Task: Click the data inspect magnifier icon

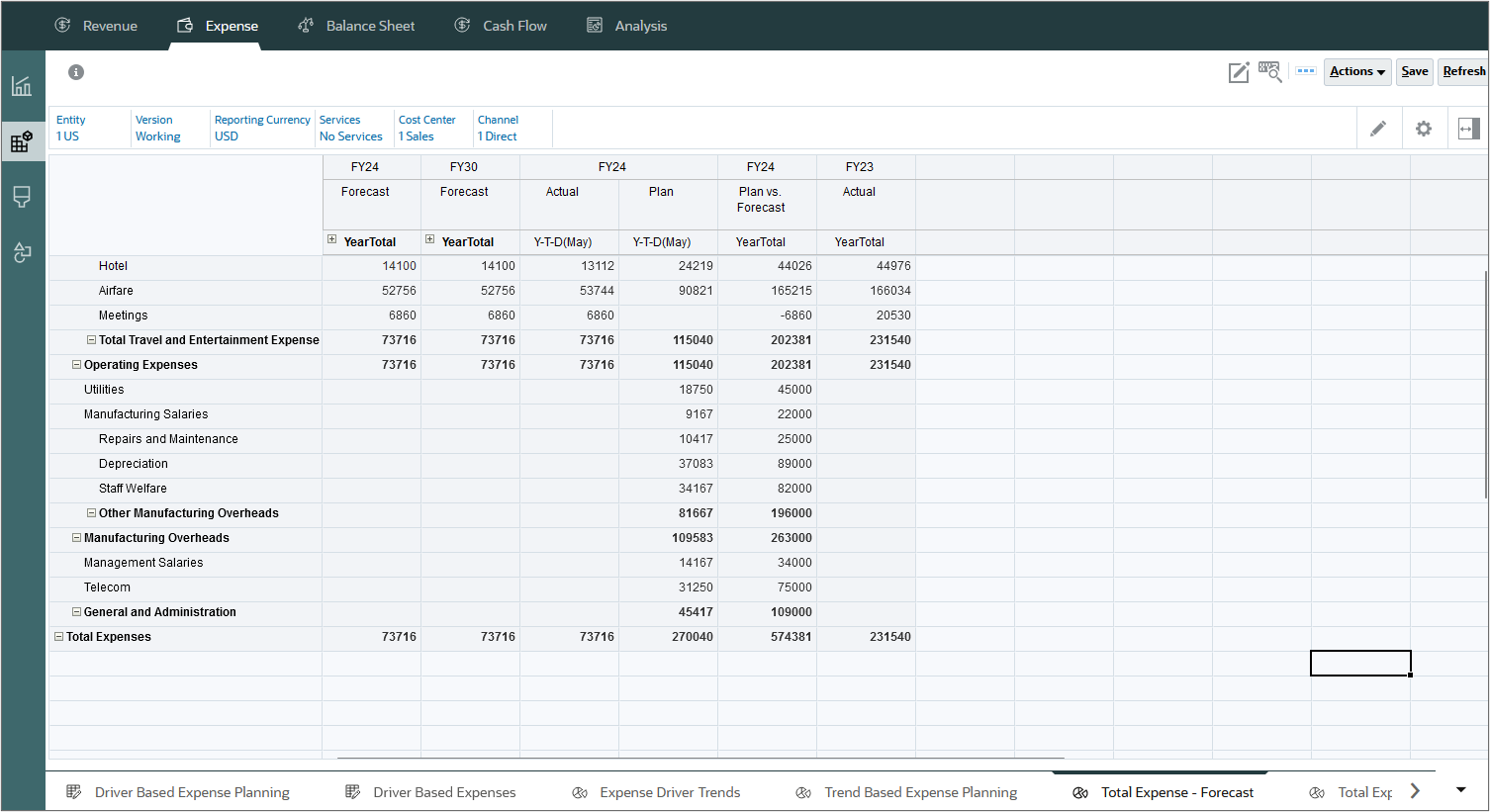Action: coord(1270,72)
